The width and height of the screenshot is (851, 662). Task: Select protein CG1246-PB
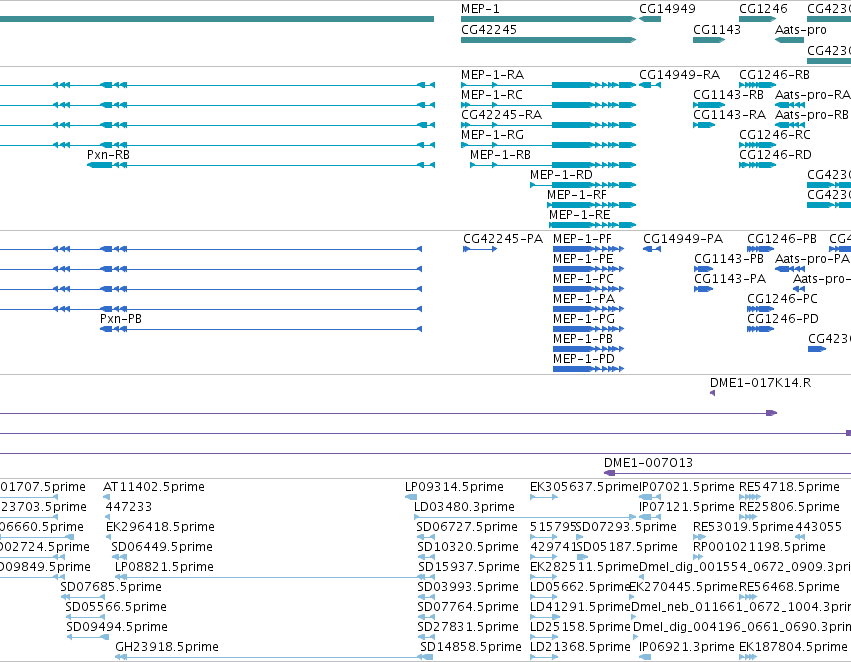tap(782, 239)
